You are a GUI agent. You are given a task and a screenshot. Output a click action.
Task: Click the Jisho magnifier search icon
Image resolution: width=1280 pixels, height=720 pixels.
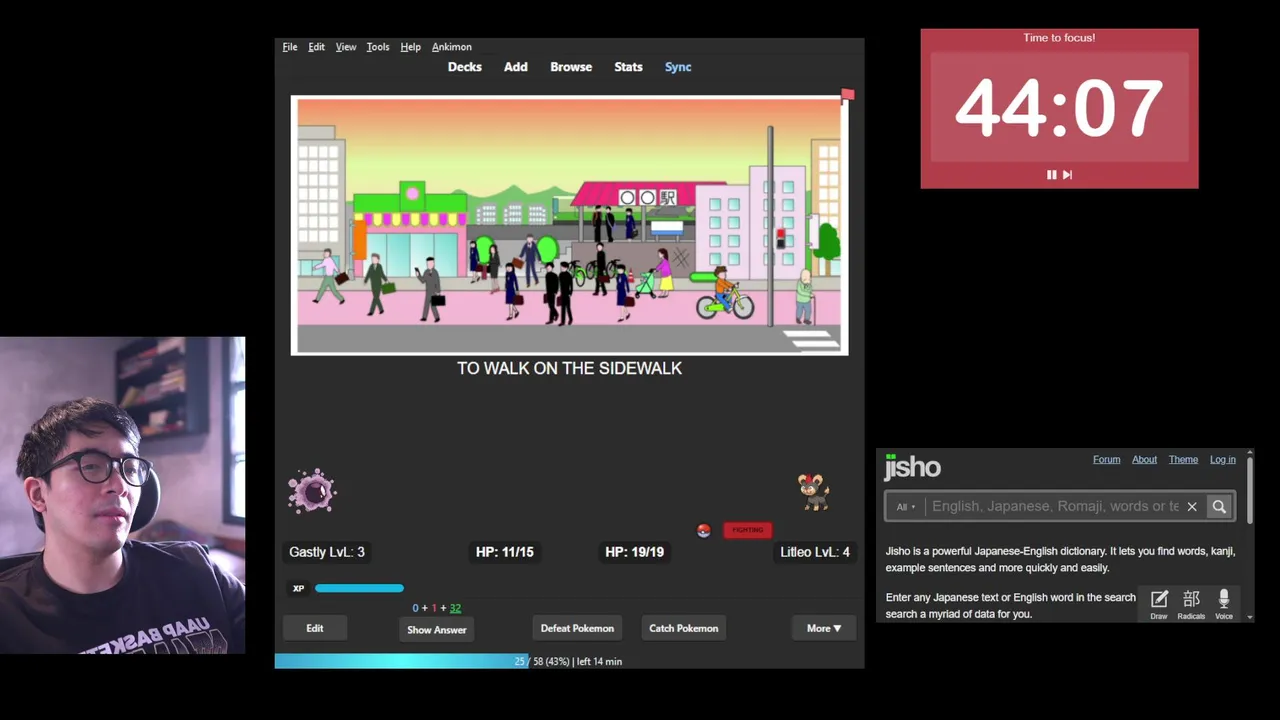(x=1219, y=507)
